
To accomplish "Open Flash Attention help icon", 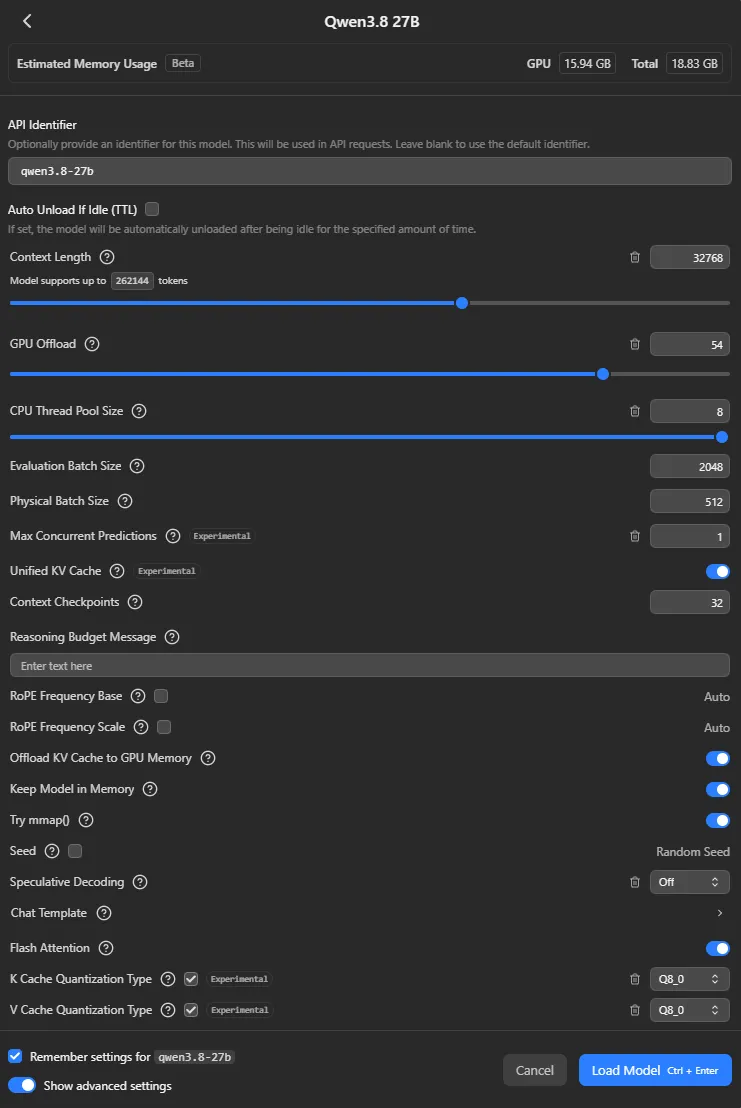I will point(106,948).
